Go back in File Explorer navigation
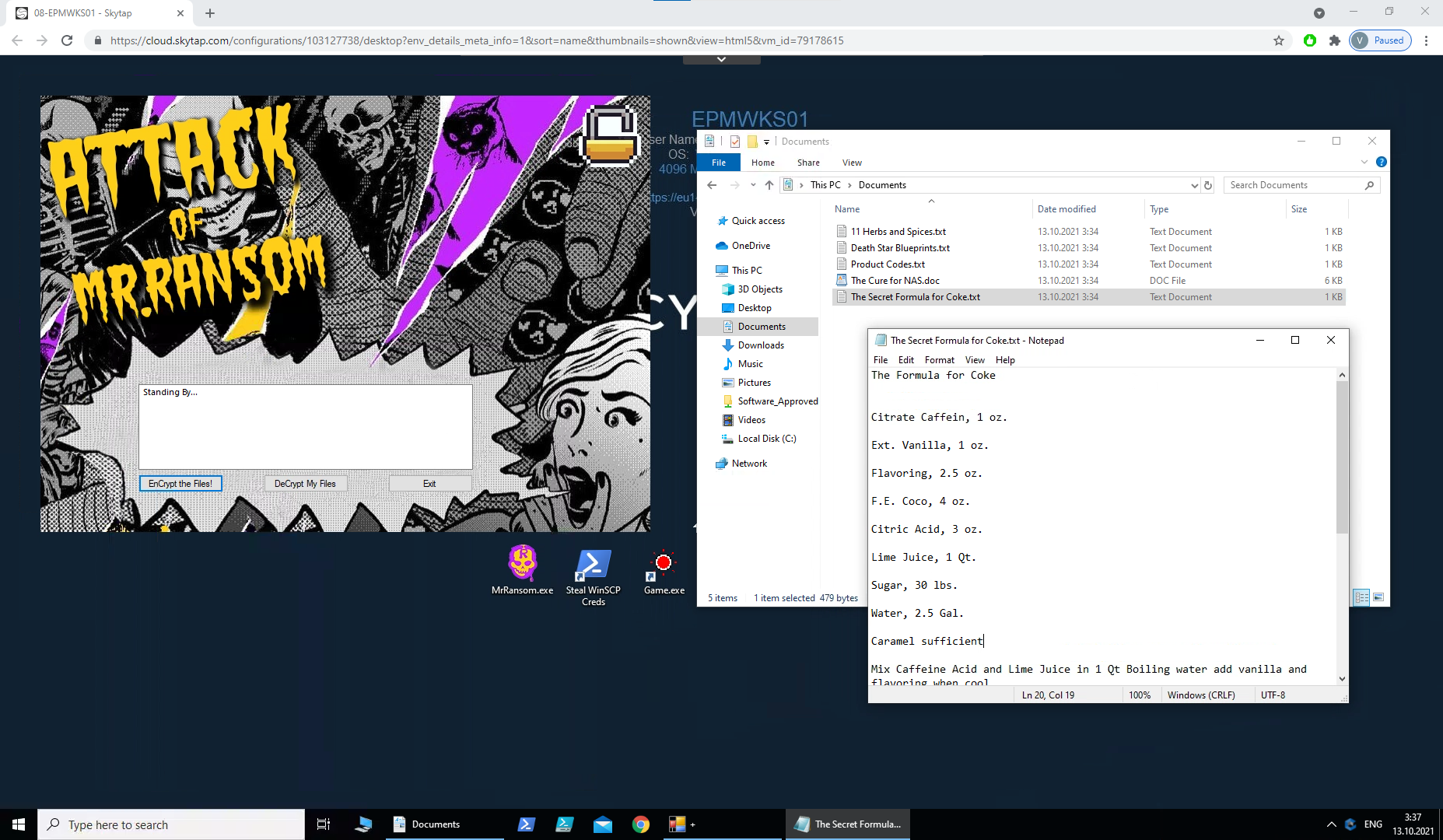 (712, 185)
